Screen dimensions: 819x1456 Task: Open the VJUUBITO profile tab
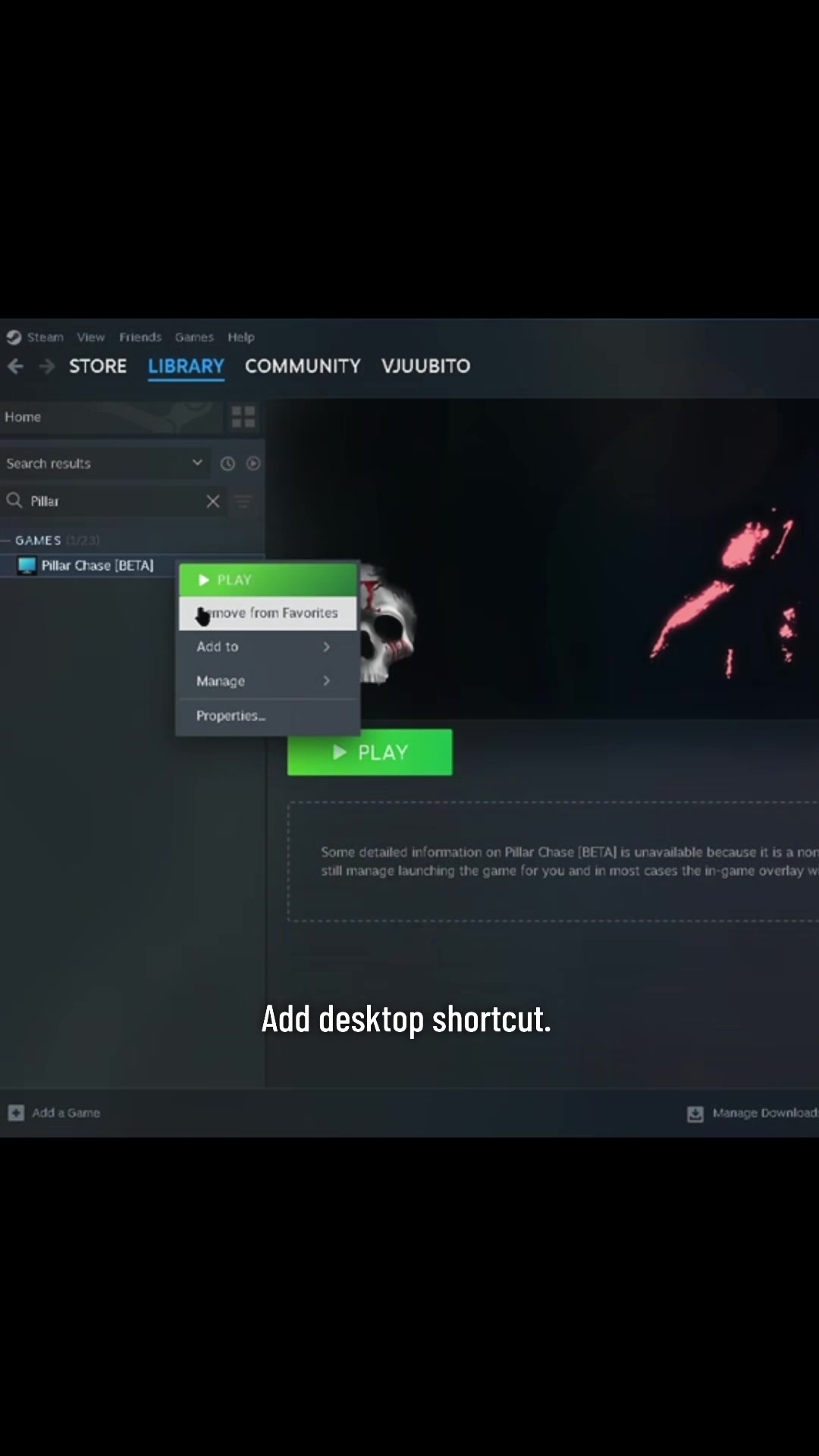pyautogui.click(x=425, y=366)
